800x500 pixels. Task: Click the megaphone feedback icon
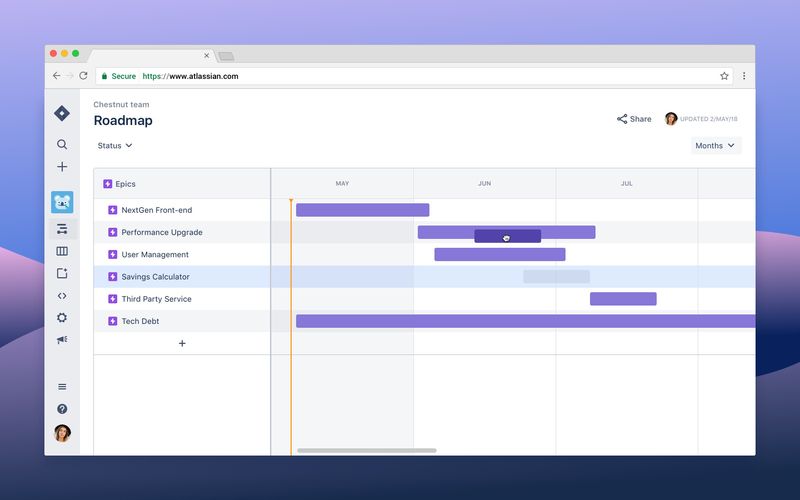pos(62,340)
